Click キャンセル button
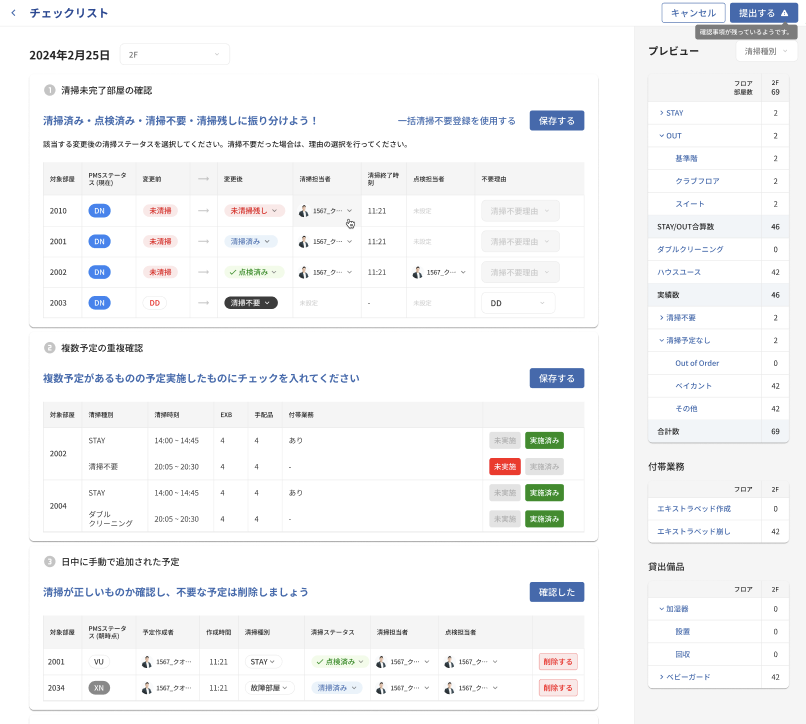The width and height of the screenshot is (806, 724). [693, 13]
